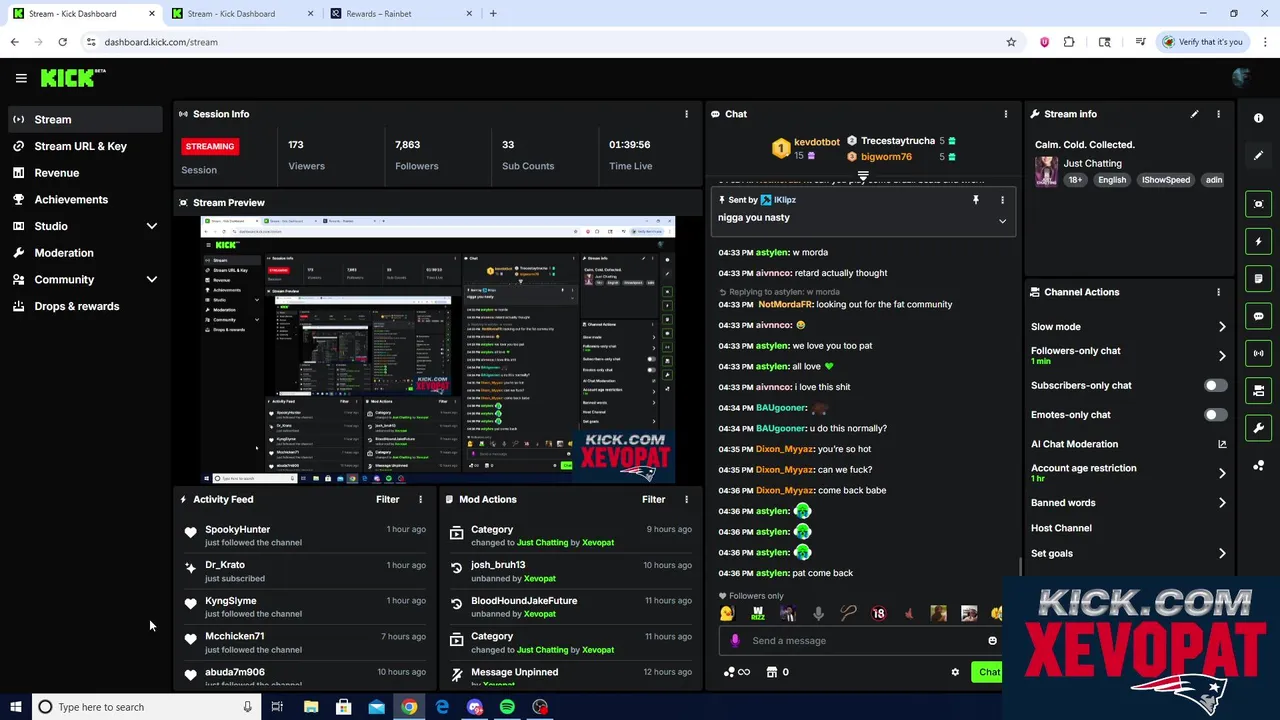
Task: Open Banned words options arrow
Action: (1222, 503)
